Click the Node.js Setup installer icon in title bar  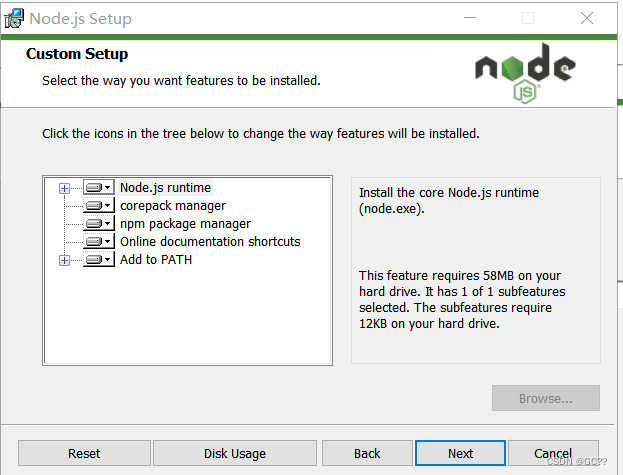tap(14, 18)
